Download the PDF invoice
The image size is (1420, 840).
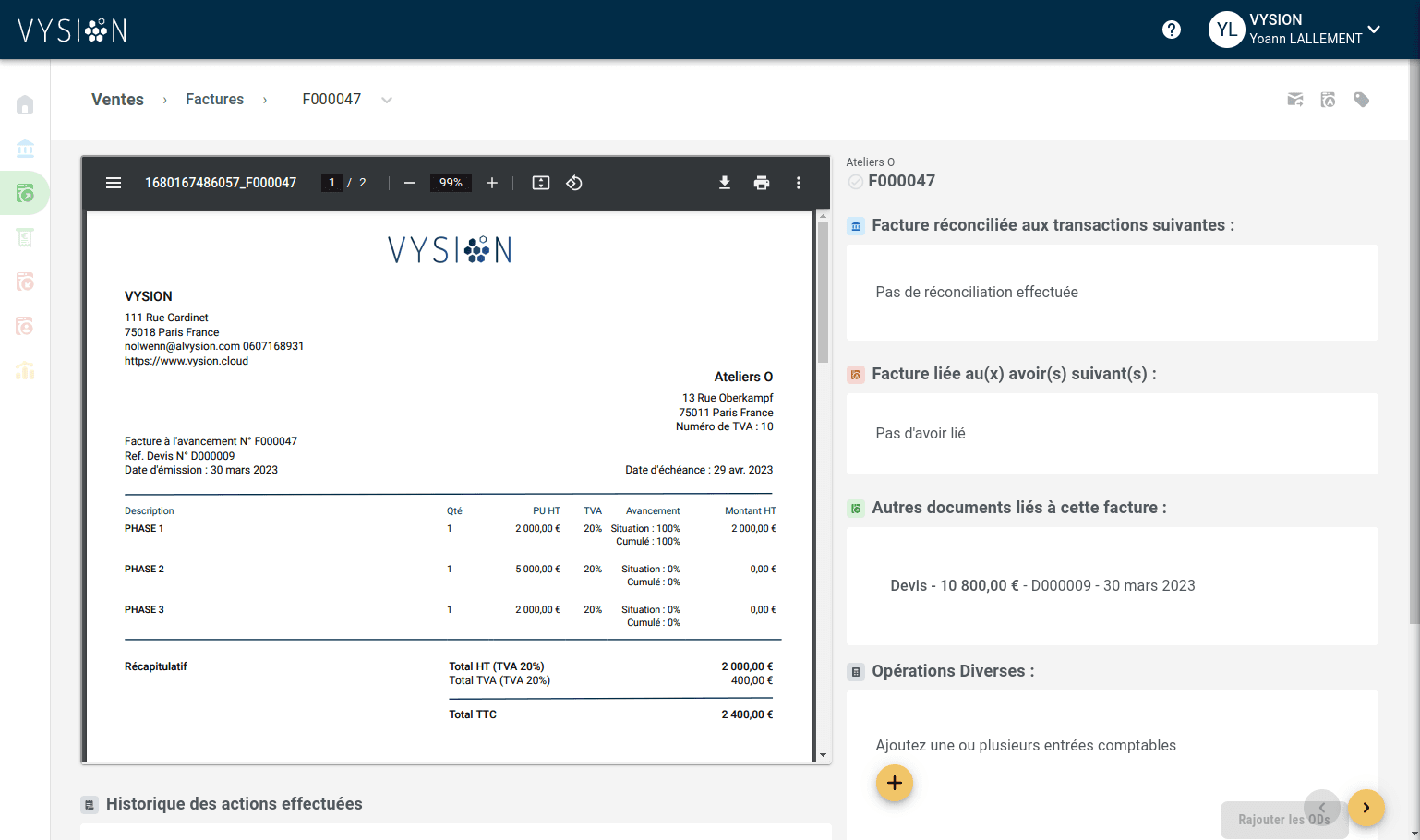pyautogui.click(x=725, y=183)
